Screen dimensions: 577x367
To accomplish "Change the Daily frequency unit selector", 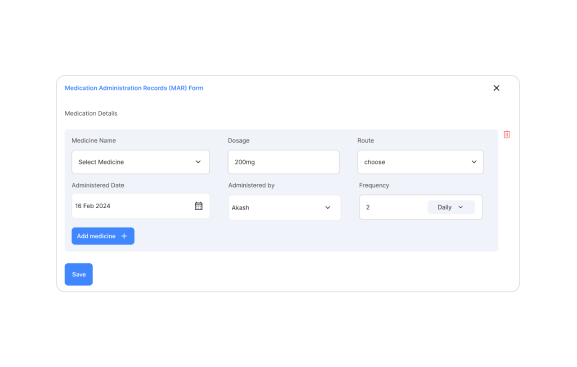I will click(x=451, y=207).
